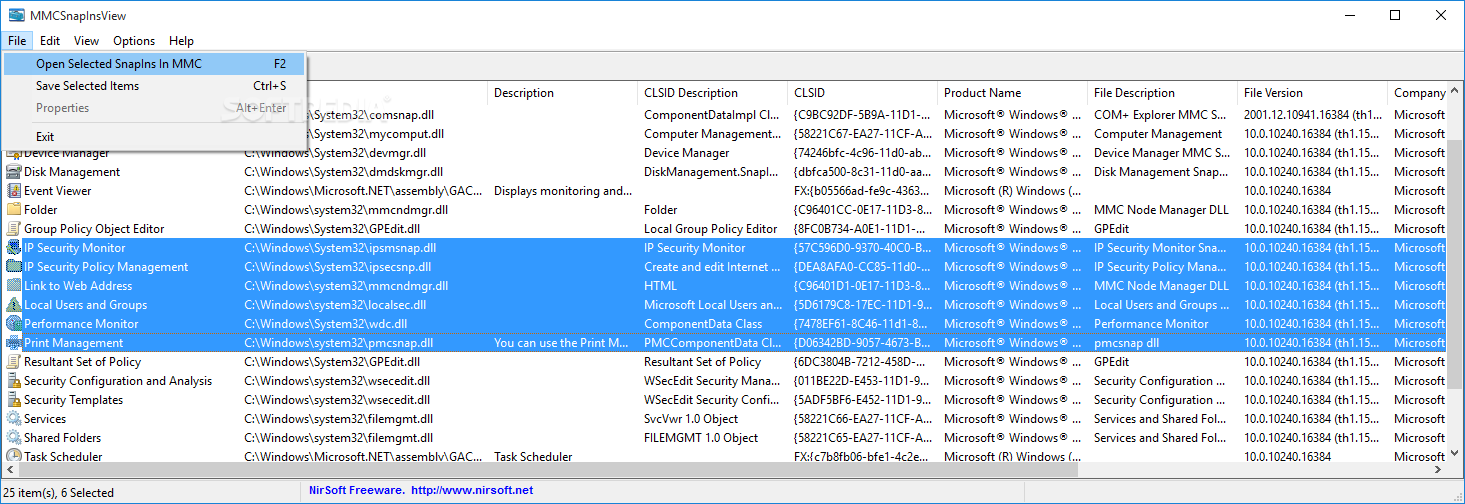Click the Print Management printer icon
The width and height of the screenshot is (1465, 504).
14,343
